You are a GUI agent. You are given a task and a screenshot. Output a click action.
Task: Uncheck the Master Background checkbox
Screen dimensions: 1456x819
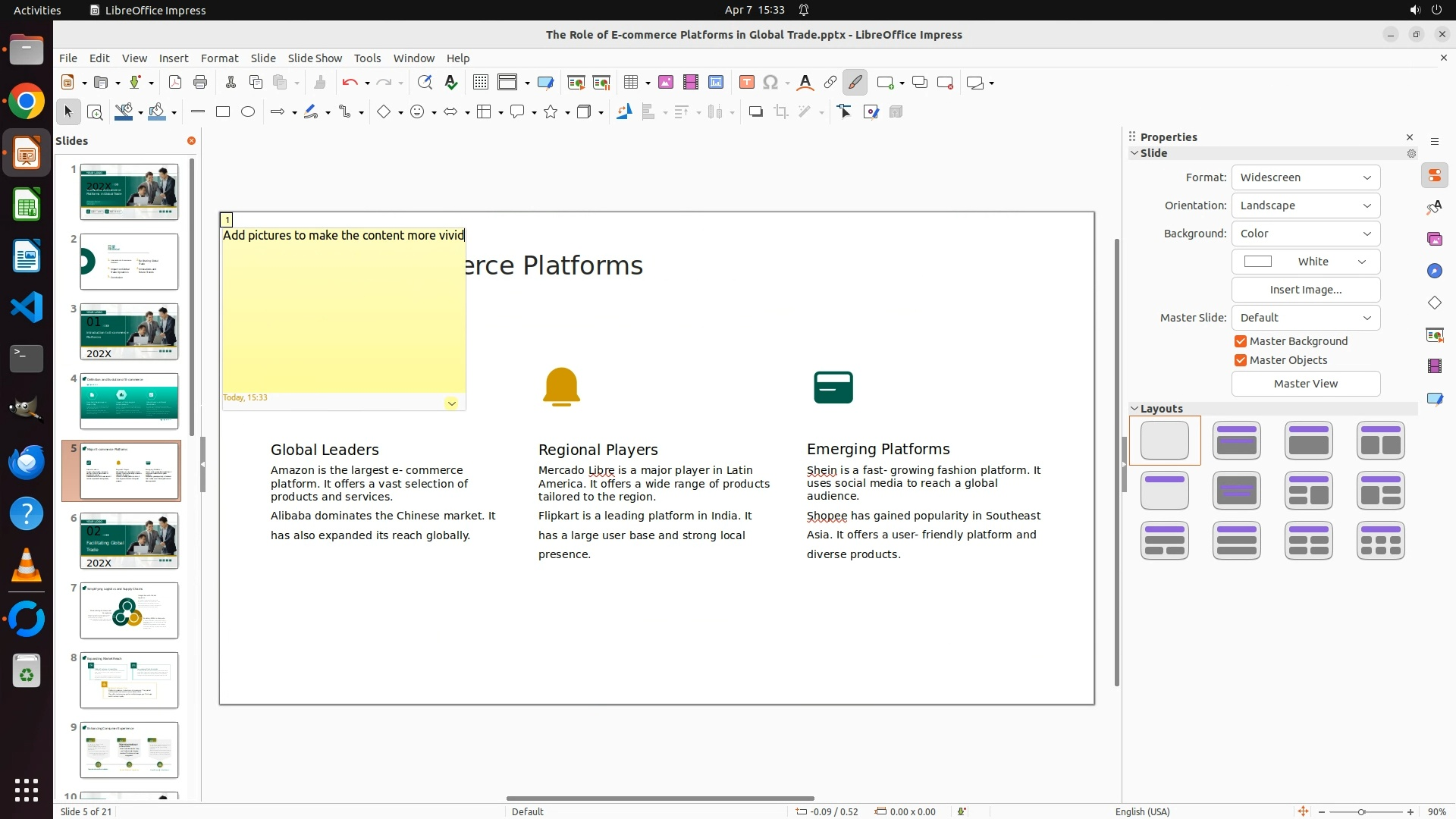[x=1241, y=341]
